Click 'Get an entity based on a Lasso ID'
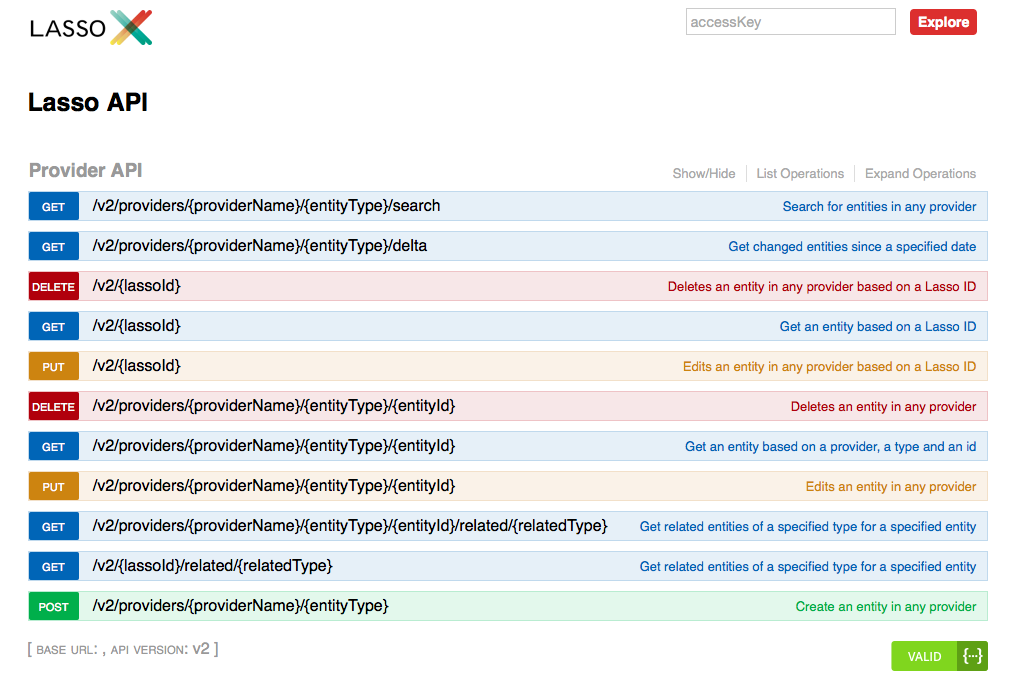The width and height of the screenshot is (1014, 688). [878, 327]
